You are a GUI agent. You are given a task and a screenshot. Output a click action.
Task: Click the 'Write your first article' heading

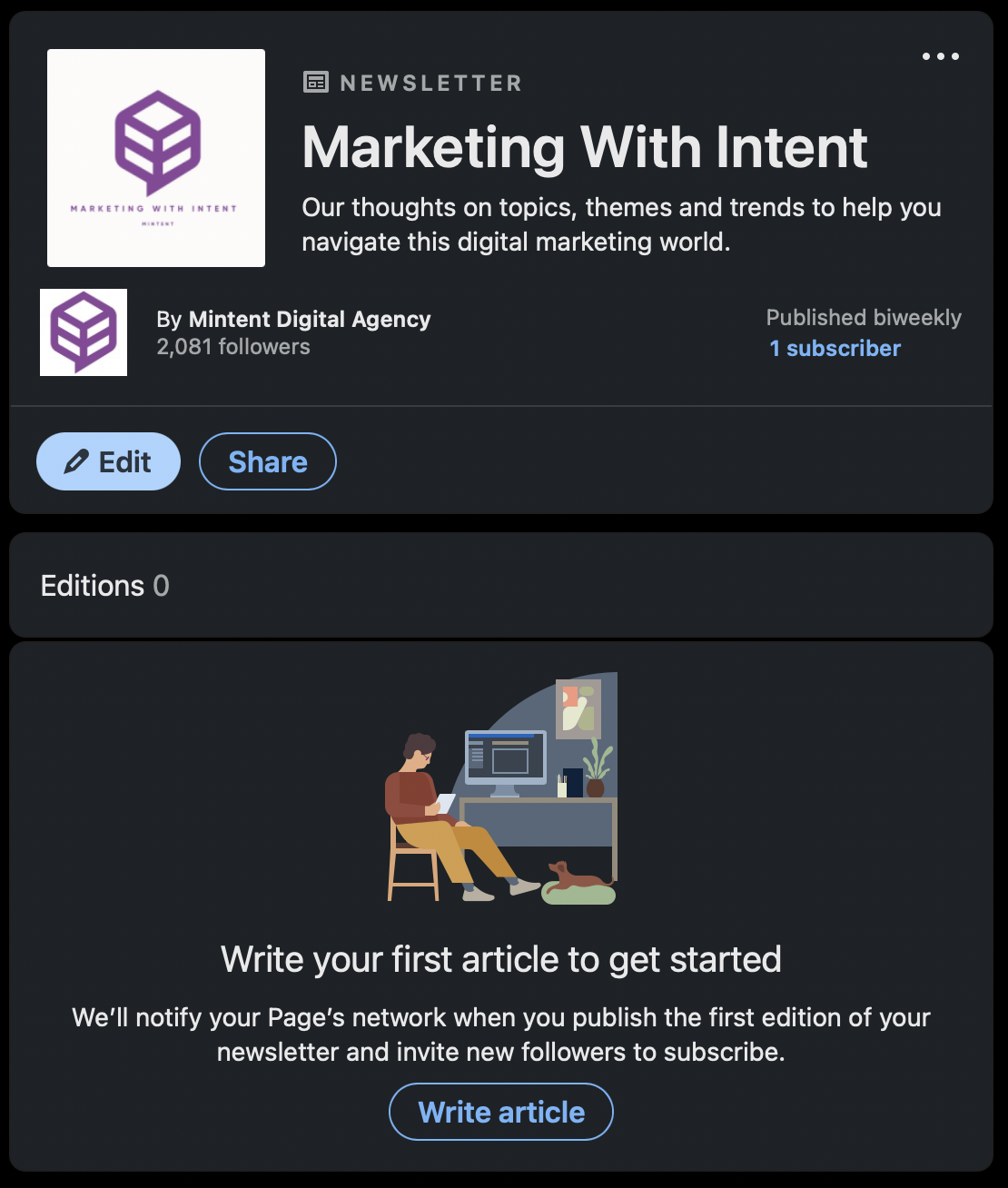pos(501,959)
